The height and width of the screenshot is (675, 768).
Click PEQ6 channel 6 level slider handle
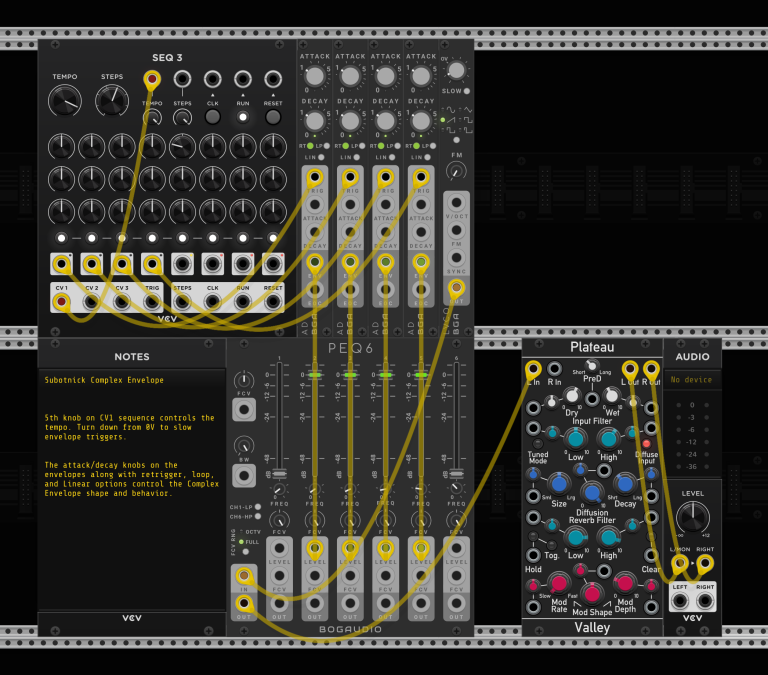(x=456, y=474)
